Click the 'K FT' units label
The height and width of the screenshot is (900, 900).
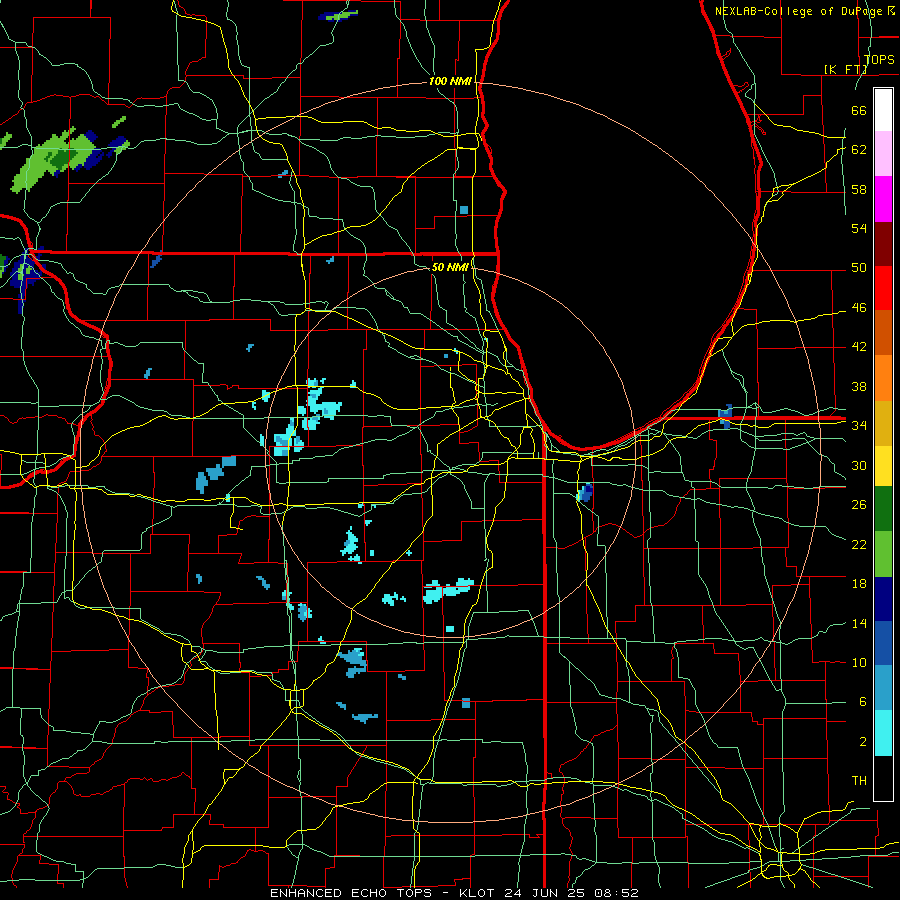click(x=846, y=69)
